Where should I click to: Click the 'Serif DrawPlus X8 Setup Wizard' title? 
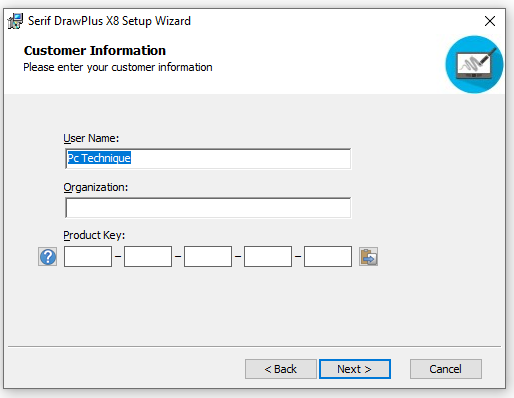point(109,21)
